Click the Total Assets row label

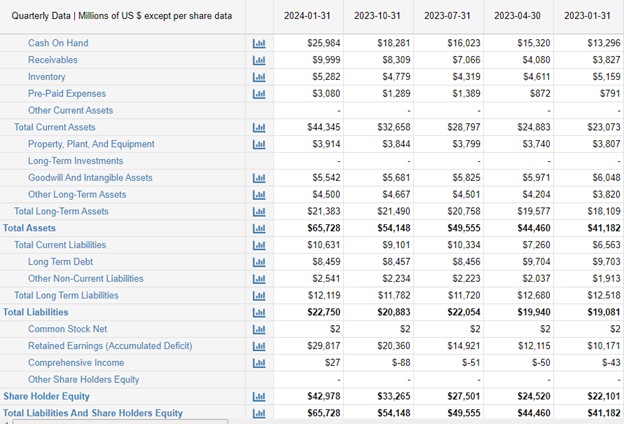coord(29,228)
